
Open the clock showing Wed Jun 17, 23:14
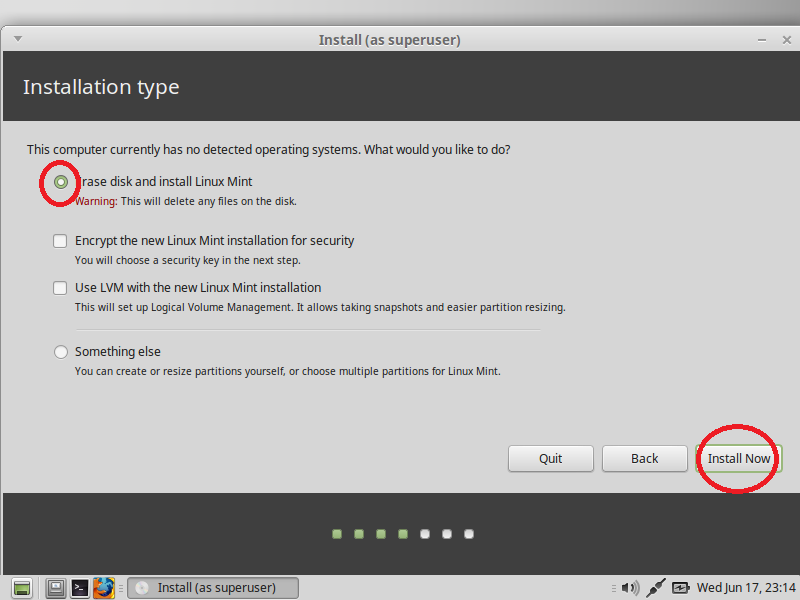[x=746, y=588]
